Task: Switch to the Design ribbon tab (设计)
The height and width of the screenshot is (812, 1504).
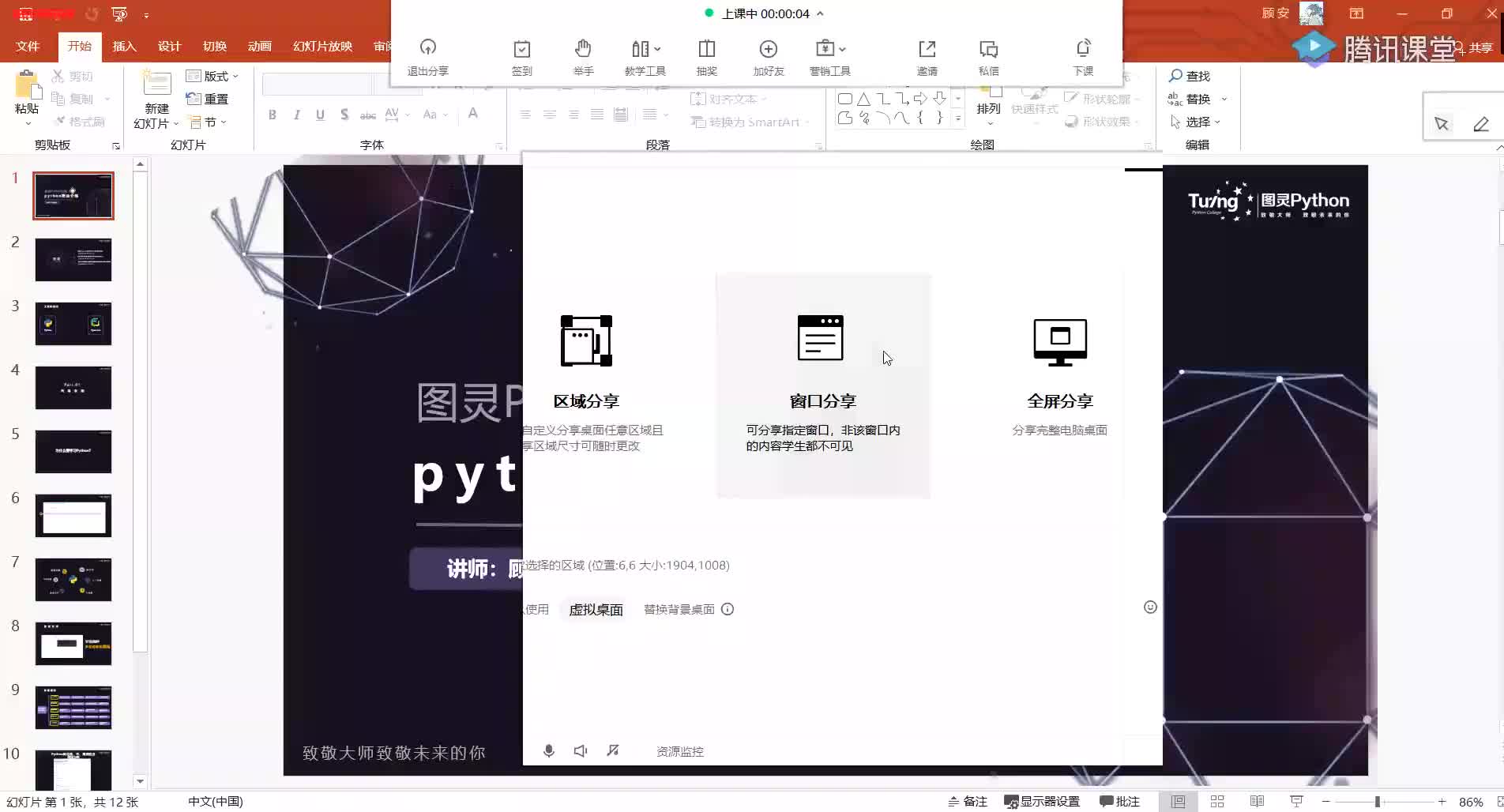Action: [x=169, y=47]
